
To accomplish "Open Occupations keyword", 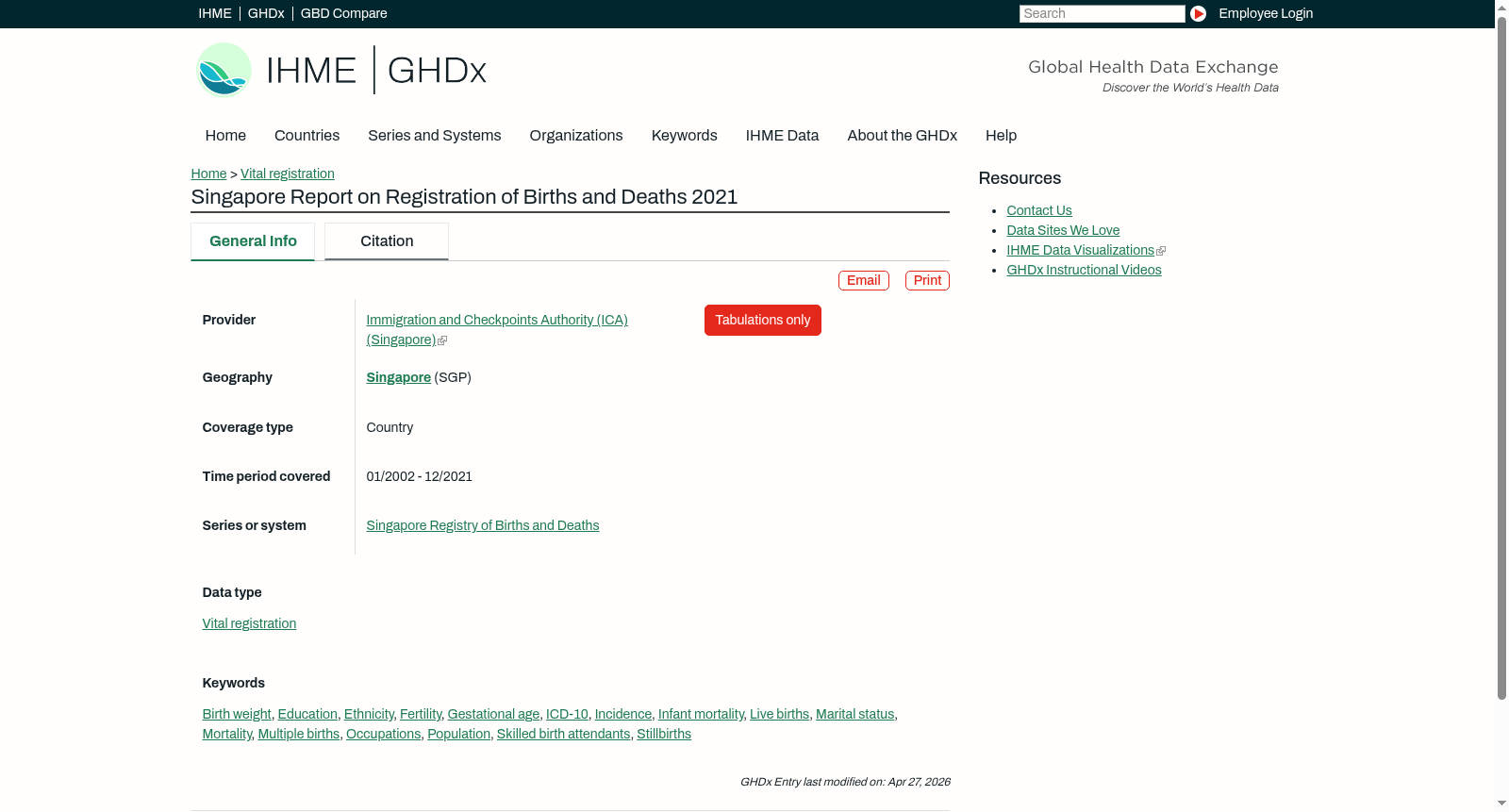I will (x=384, y=734).
